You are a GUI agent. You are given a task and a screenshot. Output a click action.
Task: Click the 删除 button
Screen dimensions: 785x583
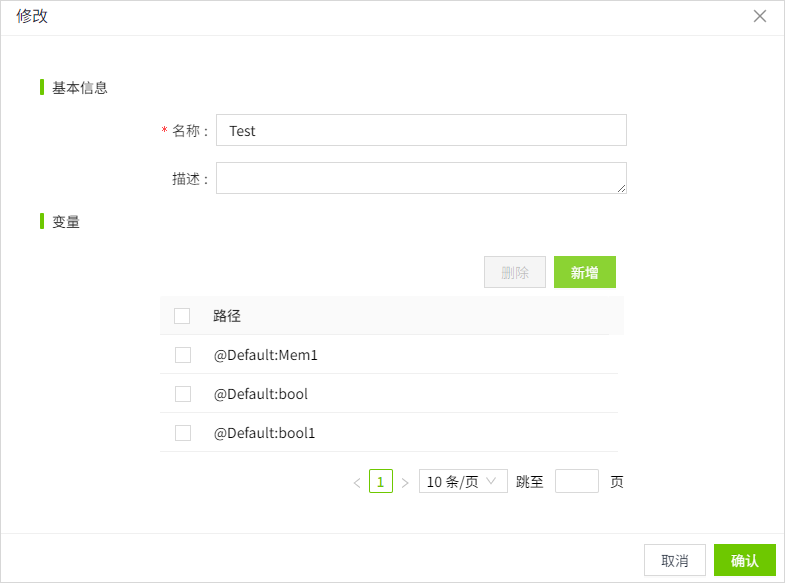[x=515, y=272]
